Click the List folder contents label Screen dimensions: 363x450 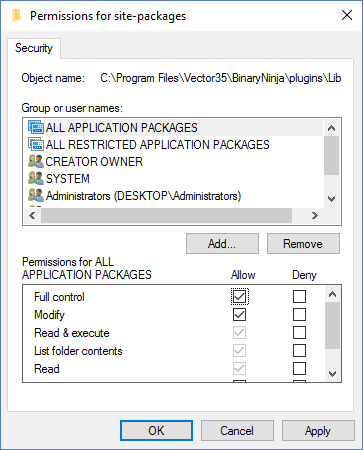pos(78,351)
